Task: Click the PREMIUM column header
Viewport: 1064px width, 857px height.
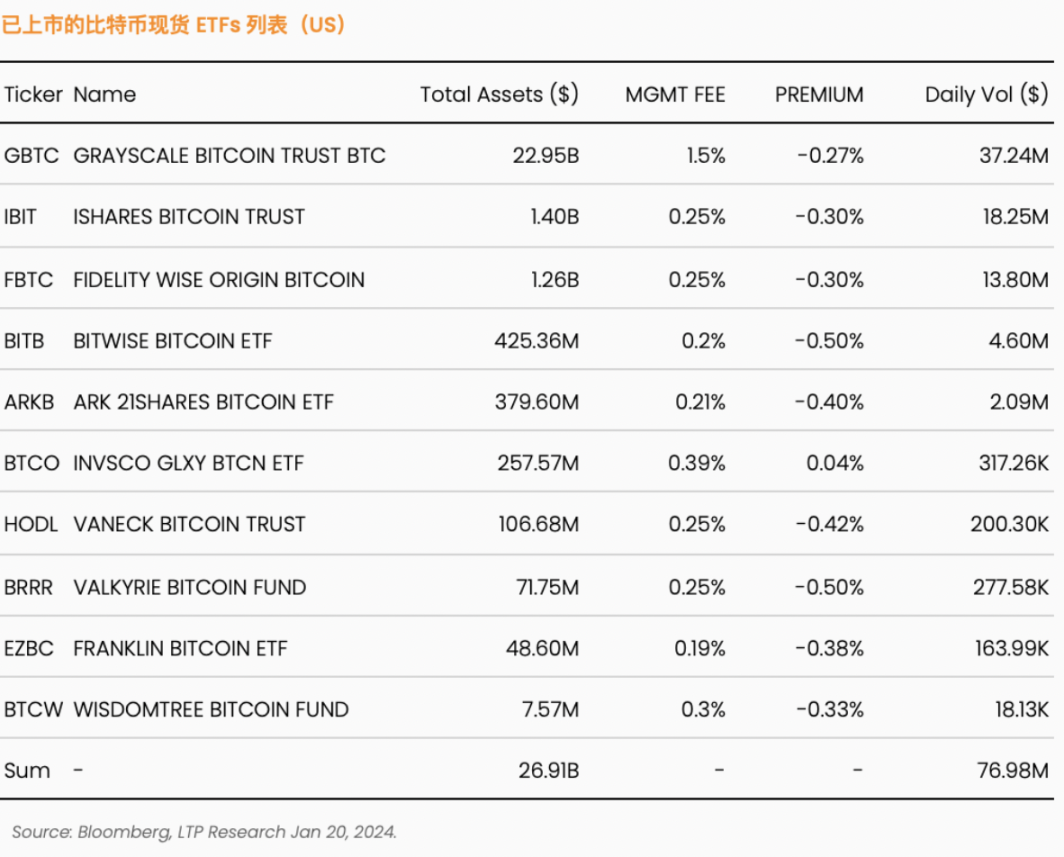Action: point(819,94)
